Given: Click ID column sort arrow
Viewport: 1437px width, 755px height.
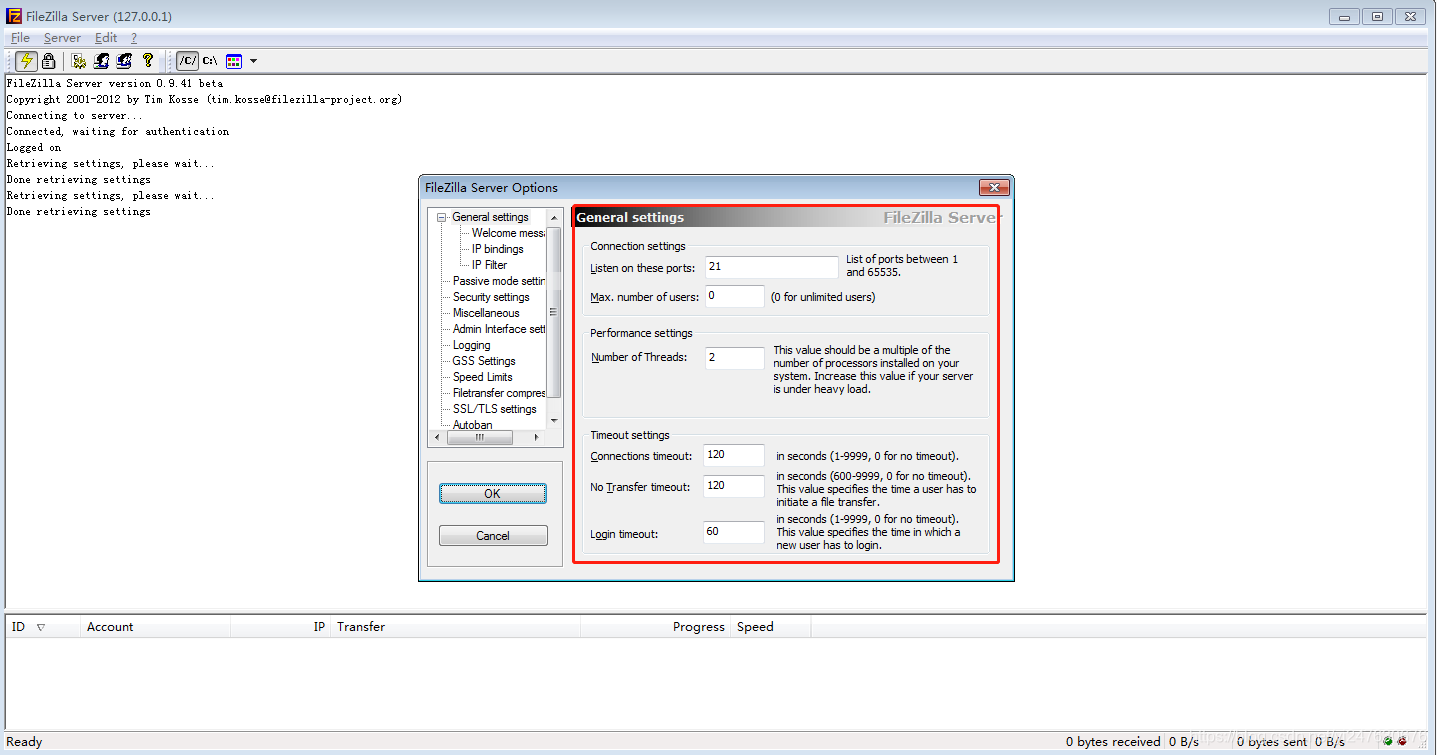Looking at the screenshot, I should [x=41, y=627].
